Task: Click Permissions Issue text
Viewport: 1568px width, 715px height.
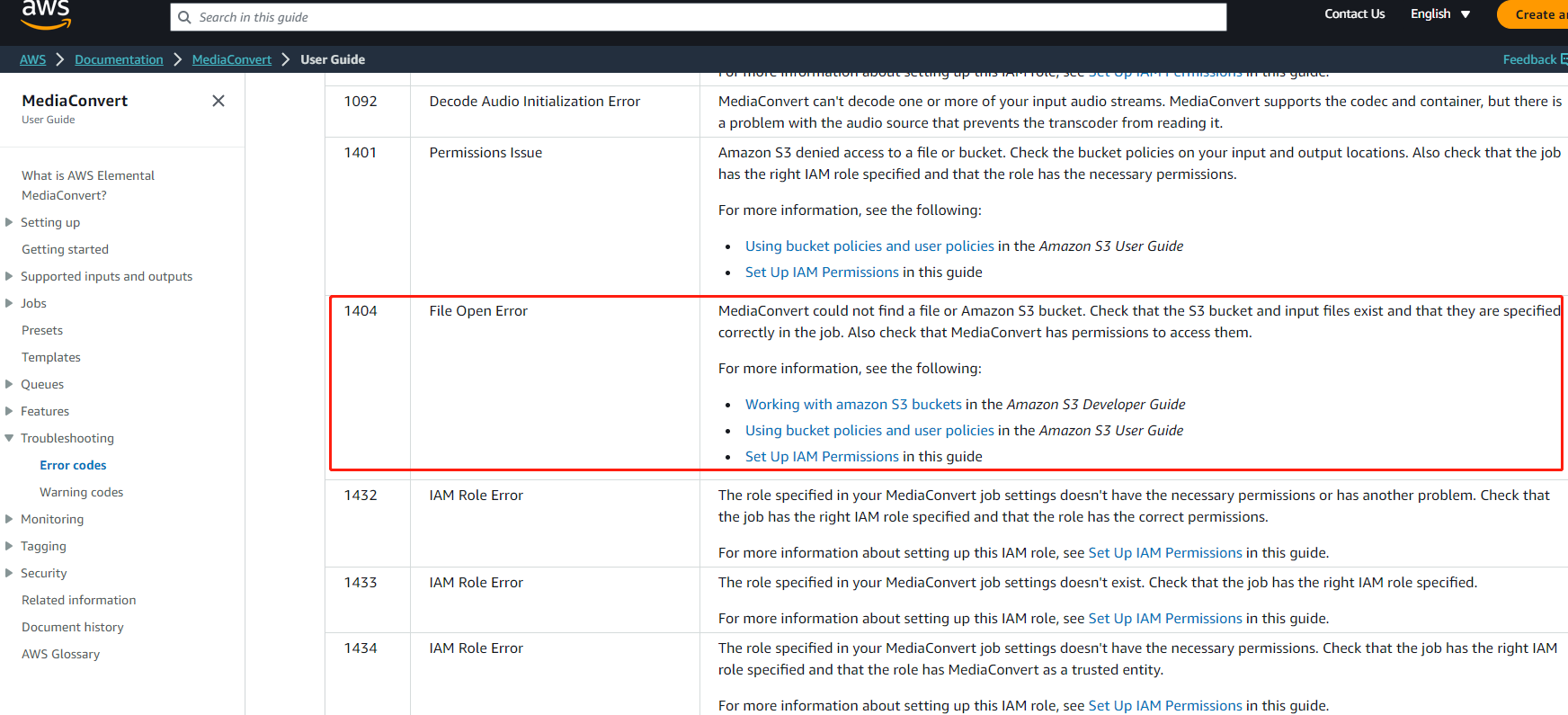Action: click(486, 152)
